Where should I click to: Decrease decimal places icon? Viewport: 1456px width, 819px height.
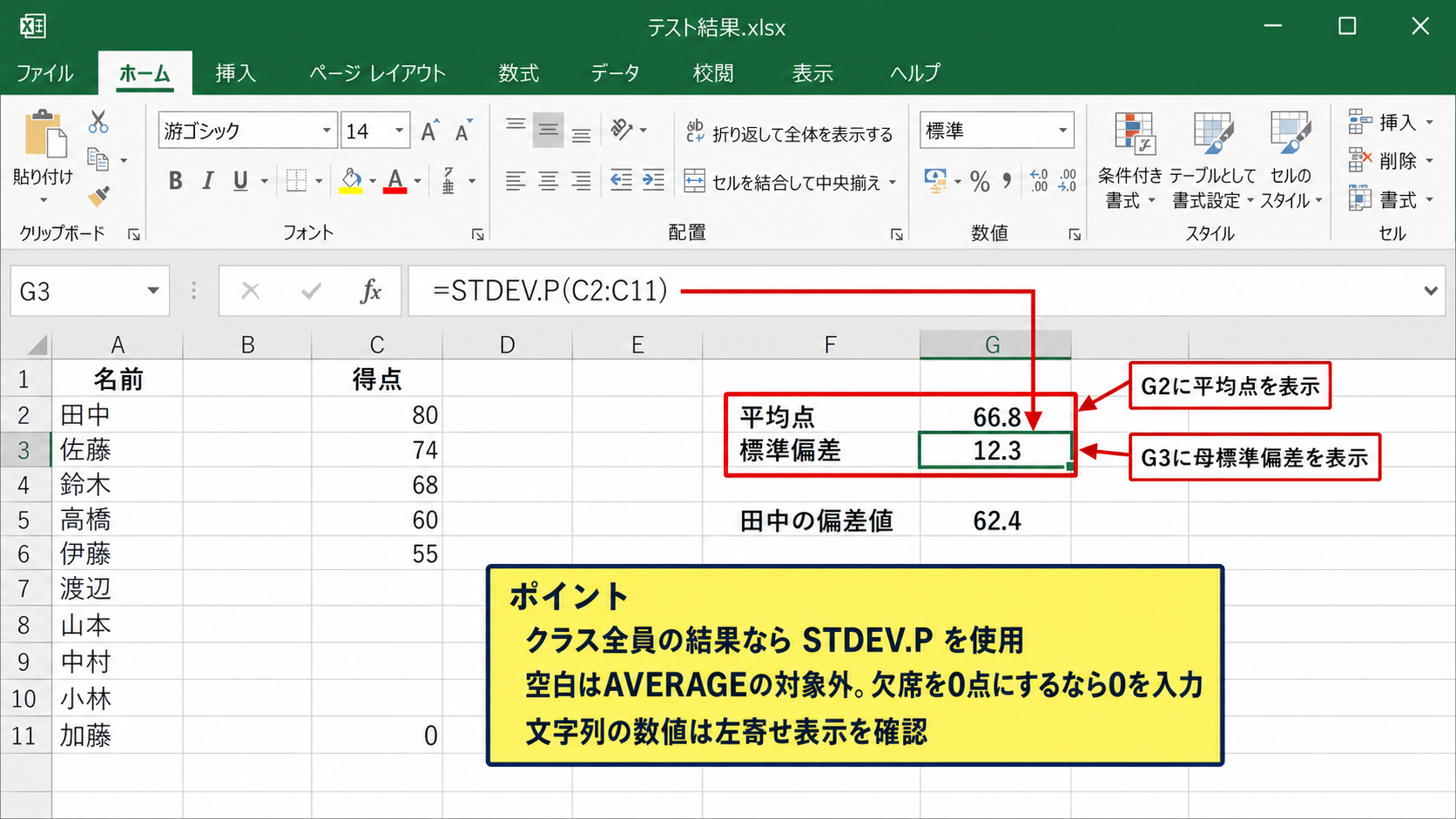pyautogui.click(x=1068, y=181)
